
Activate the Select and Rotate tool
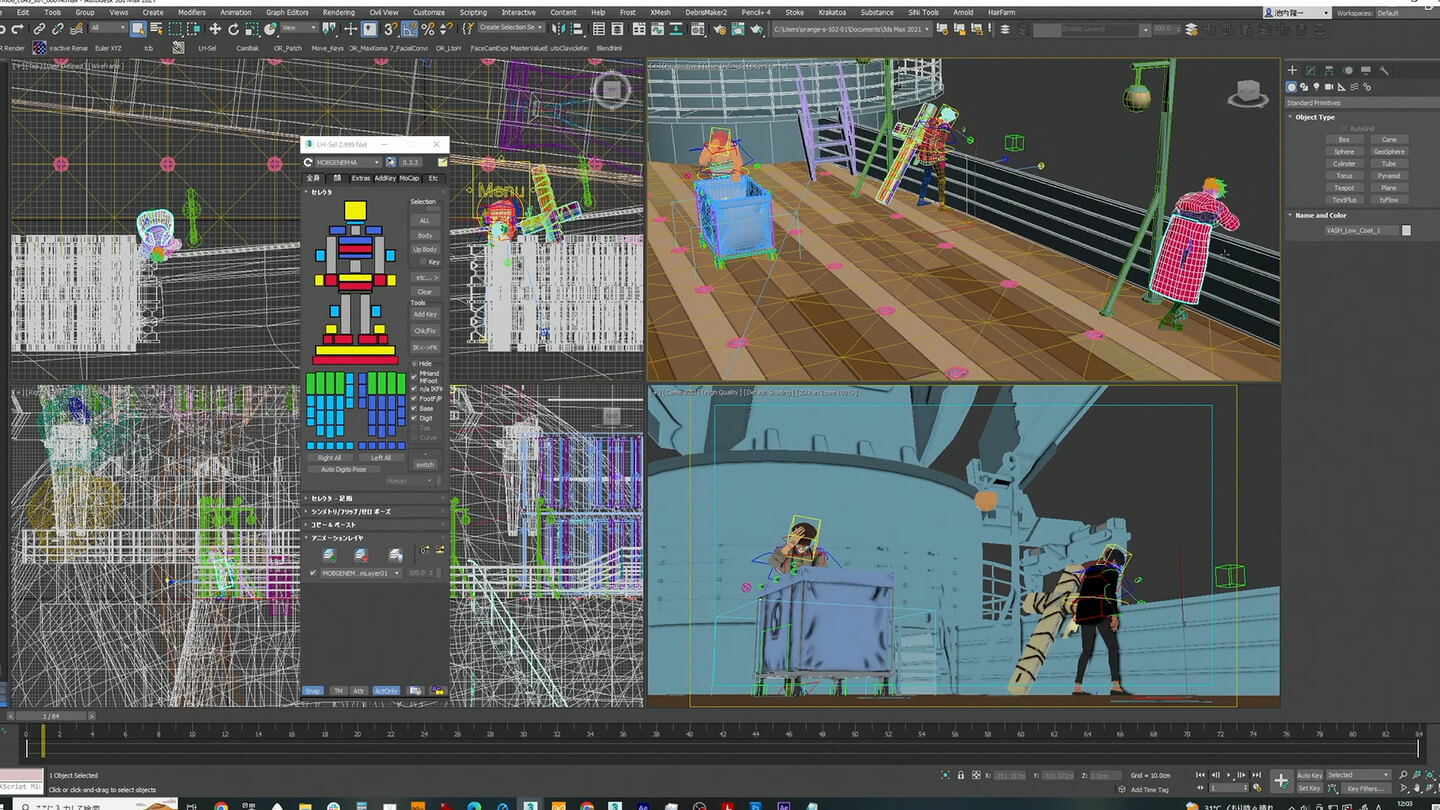(x=233, y=28)
